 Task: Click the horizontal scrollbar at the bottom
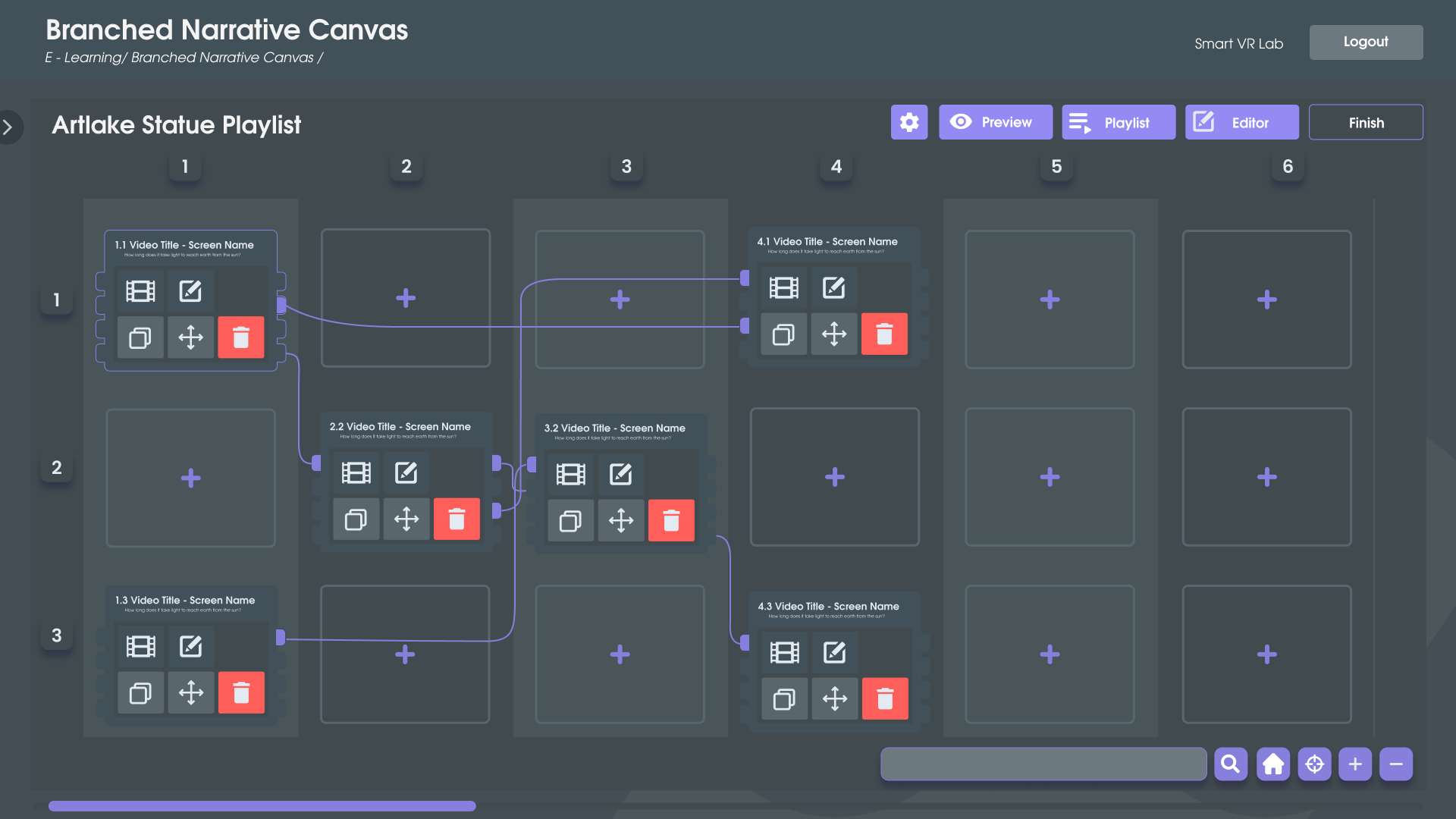pos(262,806)
